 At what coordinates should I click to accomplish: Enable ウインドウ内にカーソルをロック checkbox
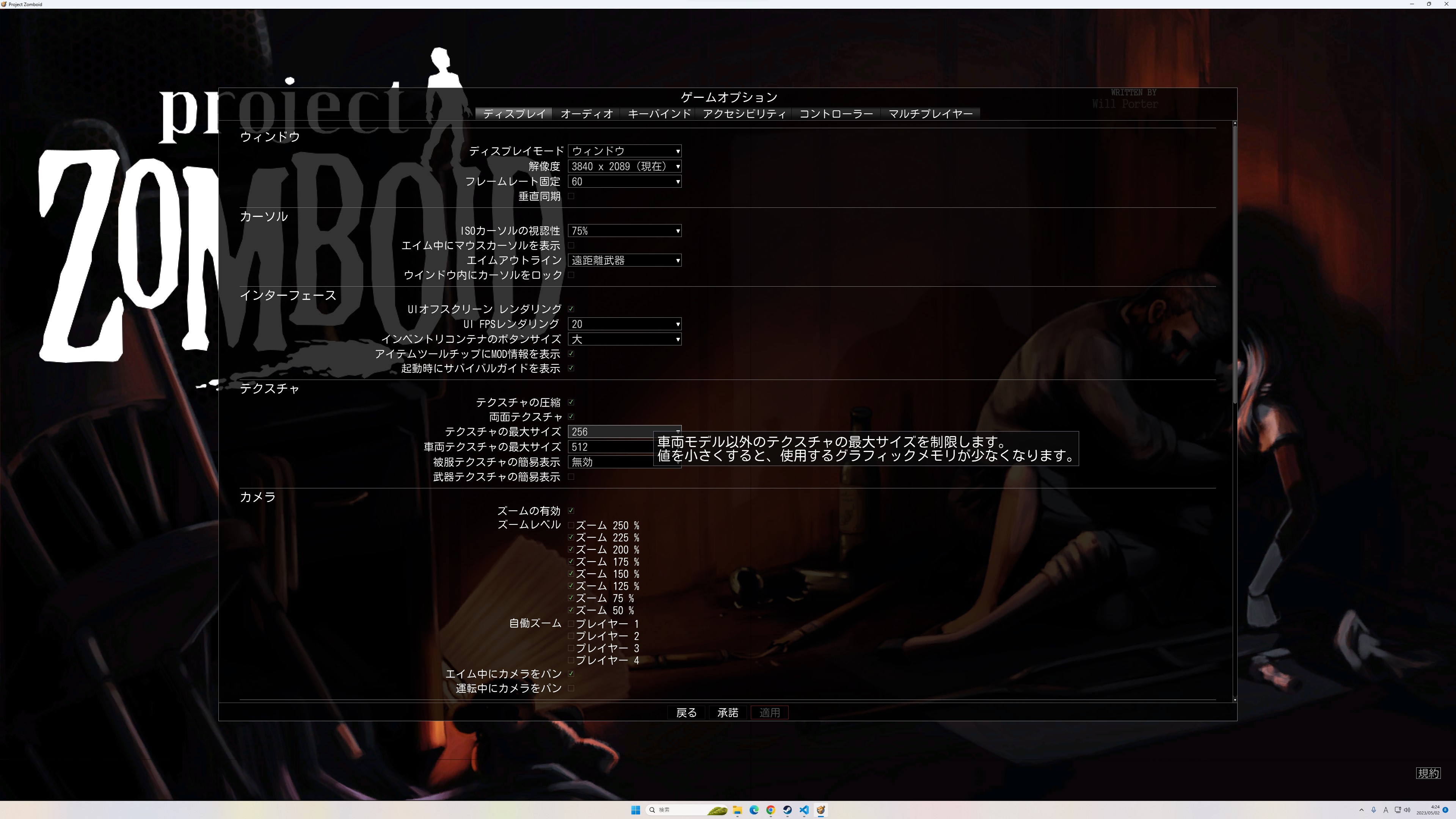(571, 275)
